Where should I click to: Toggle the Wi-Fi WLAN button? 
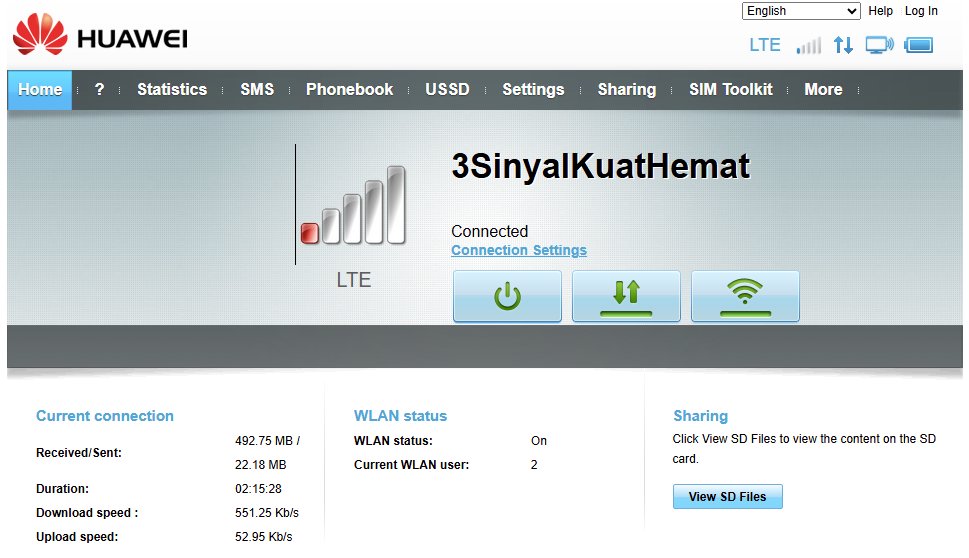pyautogui.click(x=745, y=296)
